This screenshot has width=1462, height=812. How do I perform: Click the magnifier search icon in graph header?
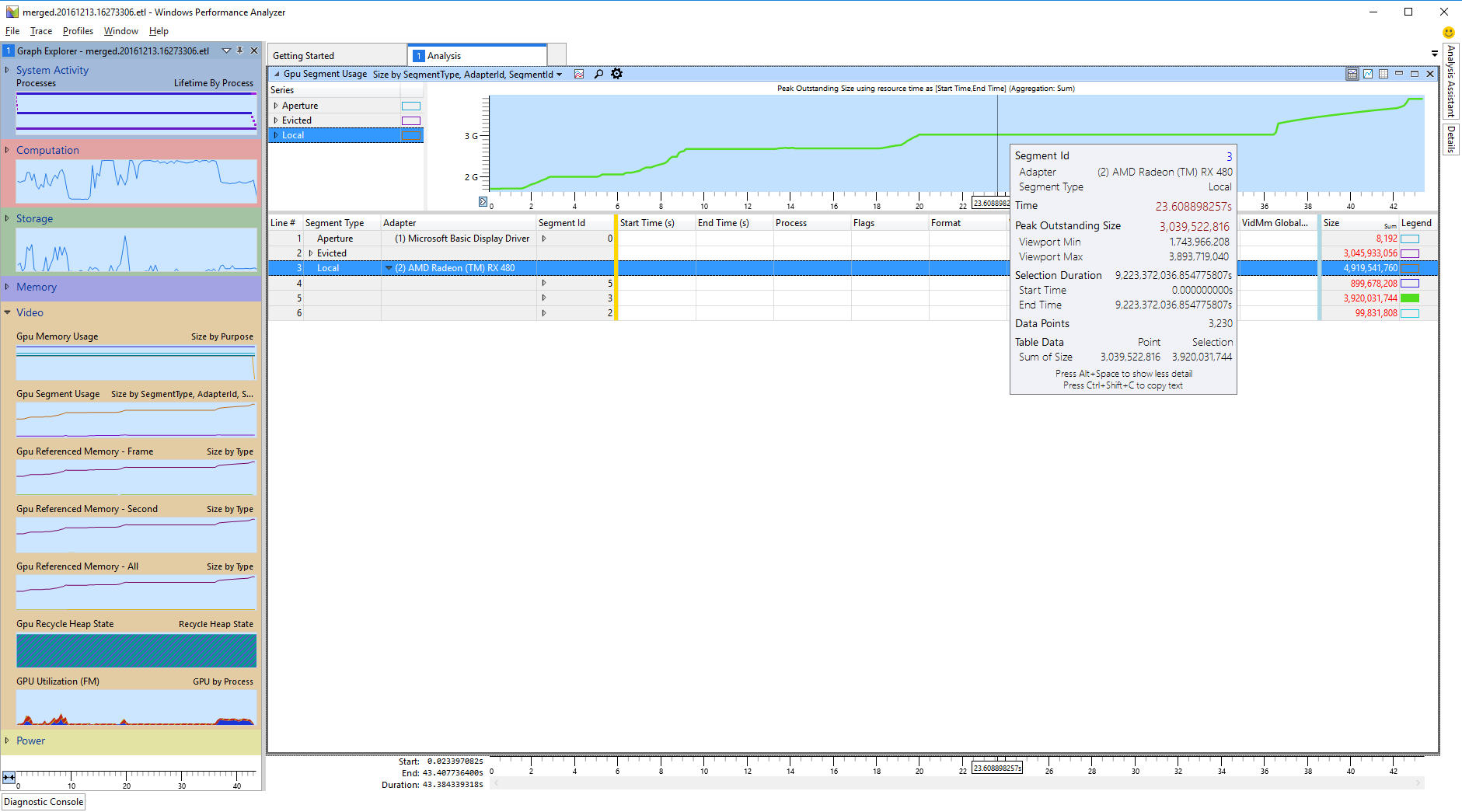(x=598, y=74)
